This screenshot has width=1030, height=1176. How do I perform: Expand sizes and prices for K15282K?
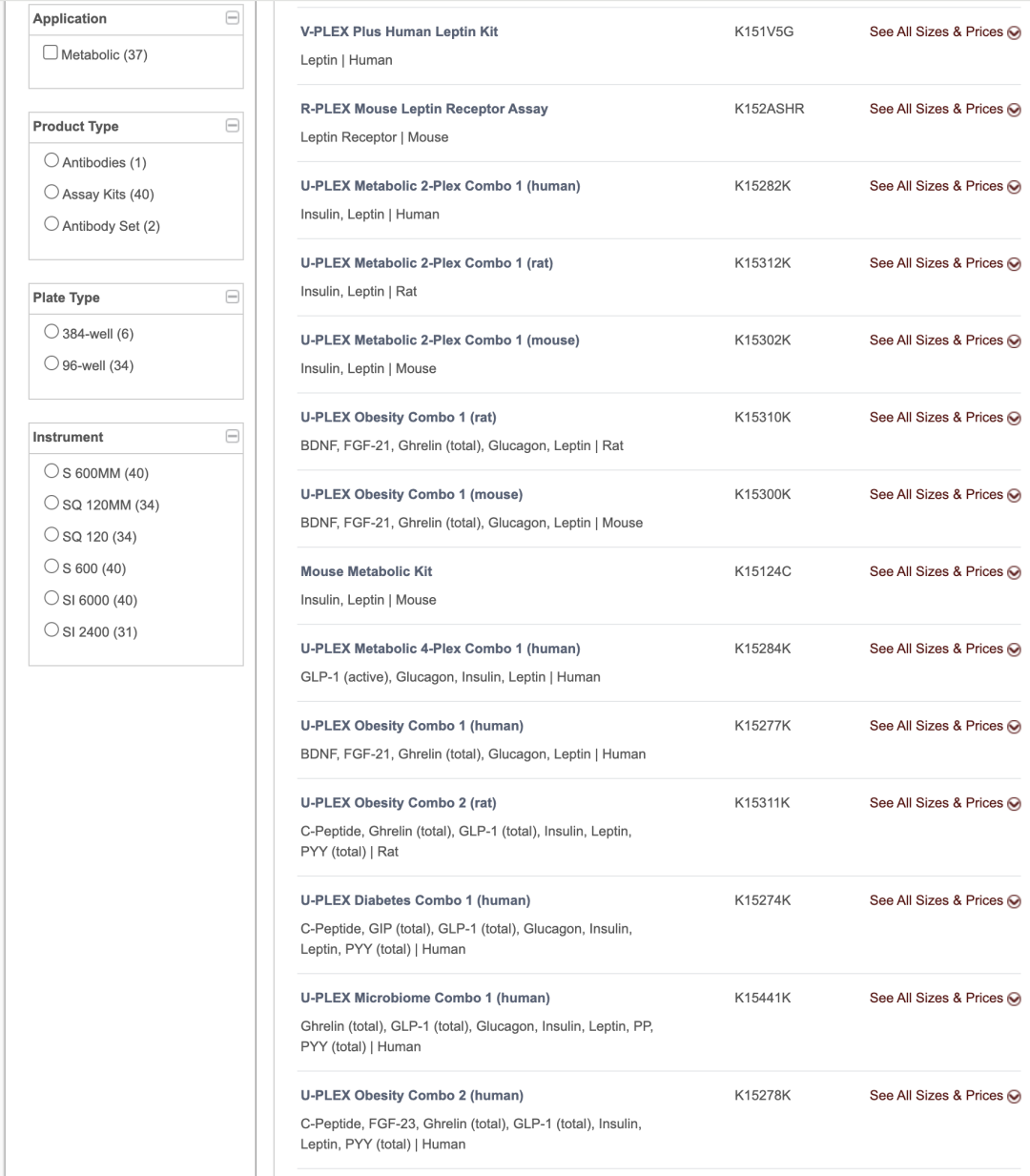[945, 186]
